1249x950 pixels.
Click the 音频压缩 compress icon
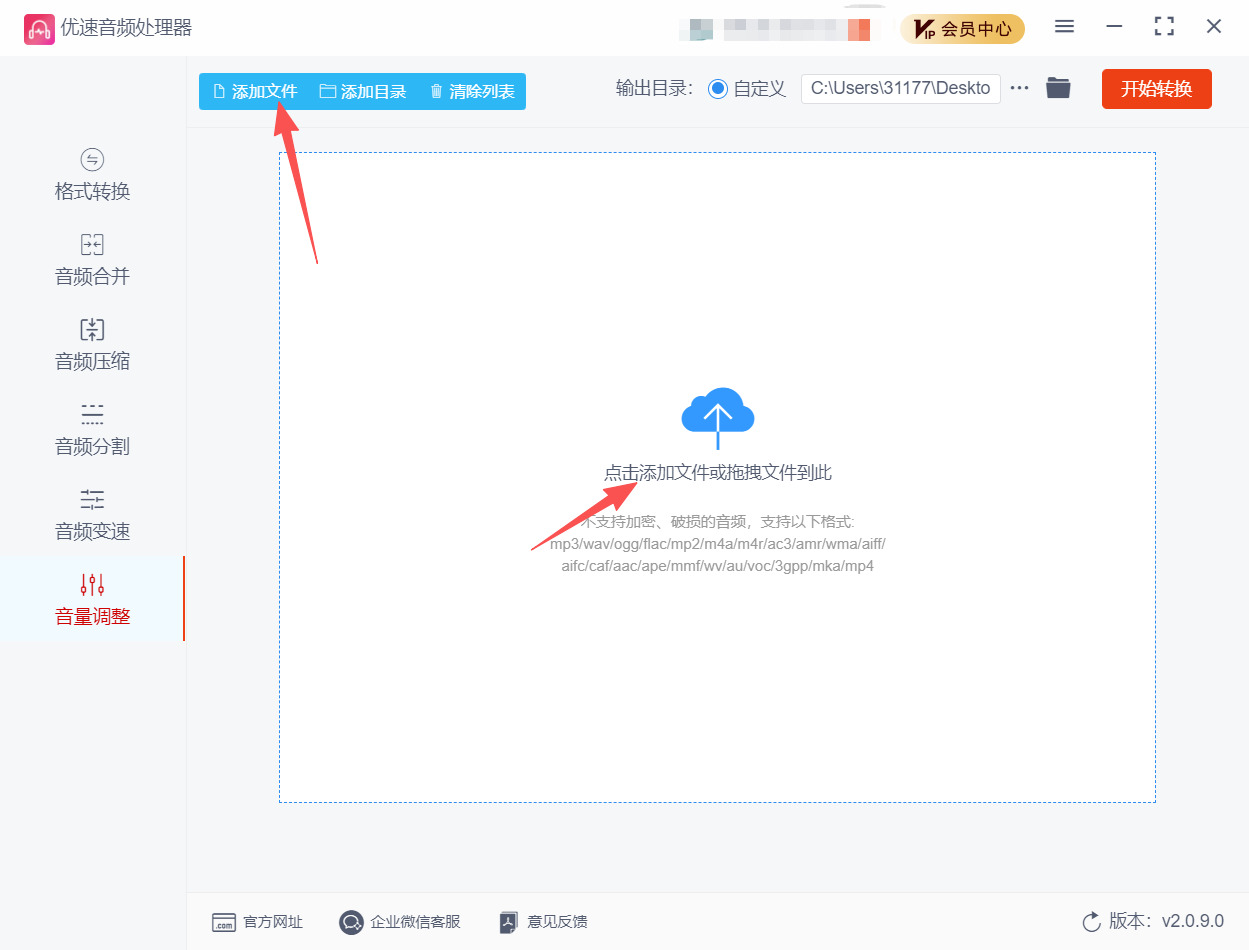[x=92, y=330]
